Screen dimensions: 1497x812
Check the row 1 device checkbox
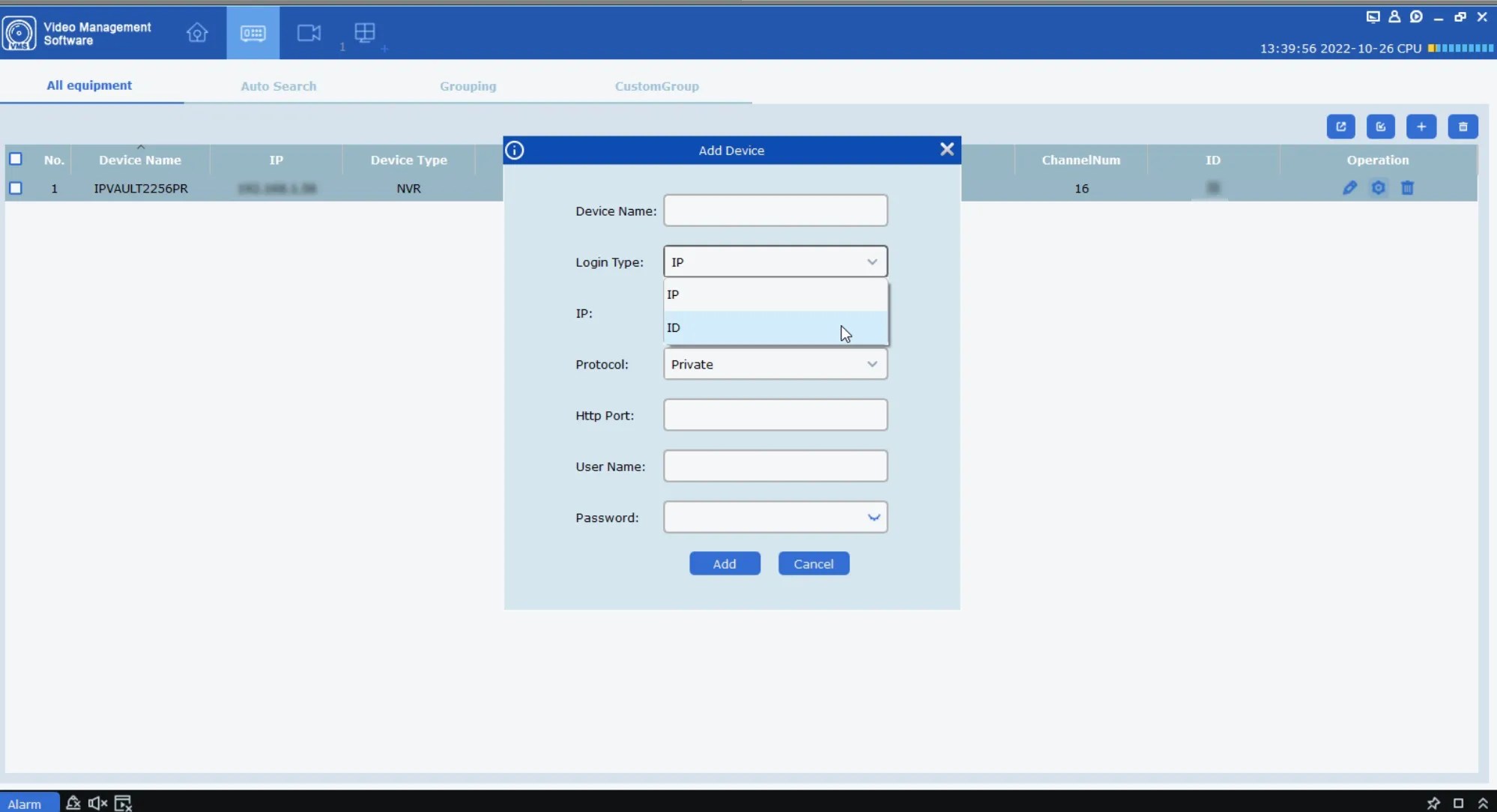pos(16,188)
